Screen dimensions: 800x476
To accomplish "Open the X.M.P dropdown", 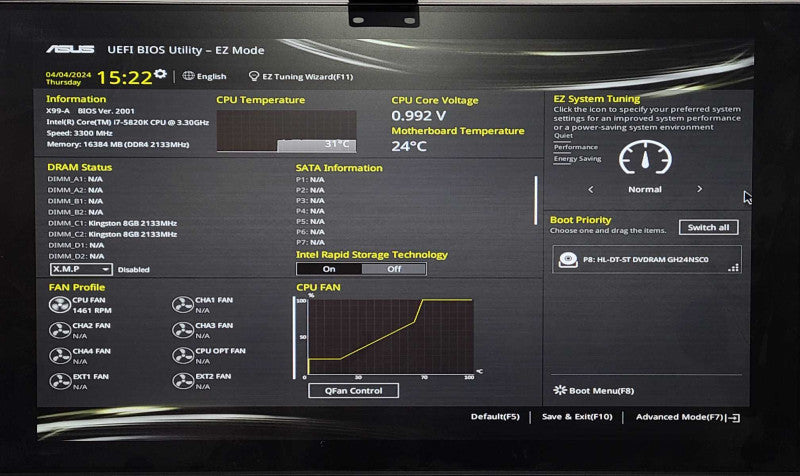I will (81, 269).
